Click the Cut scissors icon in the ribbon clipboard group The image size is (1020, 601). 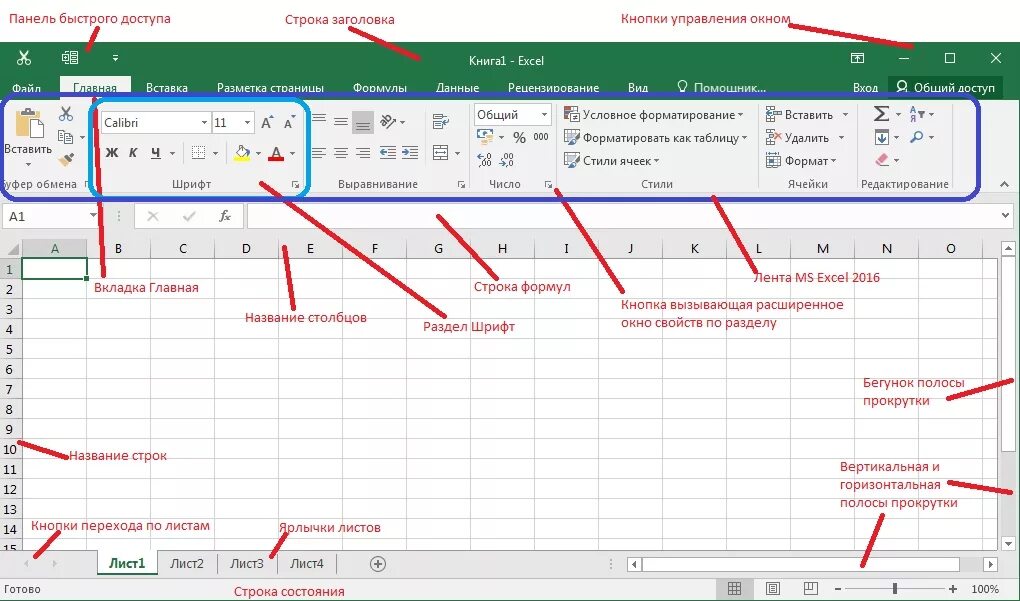pos(66,114)
